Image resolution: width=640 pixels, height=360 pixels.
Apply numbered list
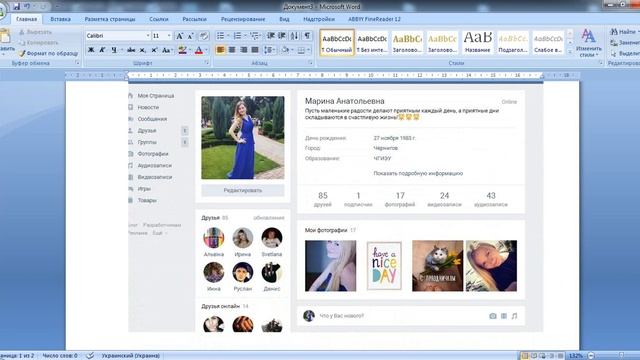point(237,36)
